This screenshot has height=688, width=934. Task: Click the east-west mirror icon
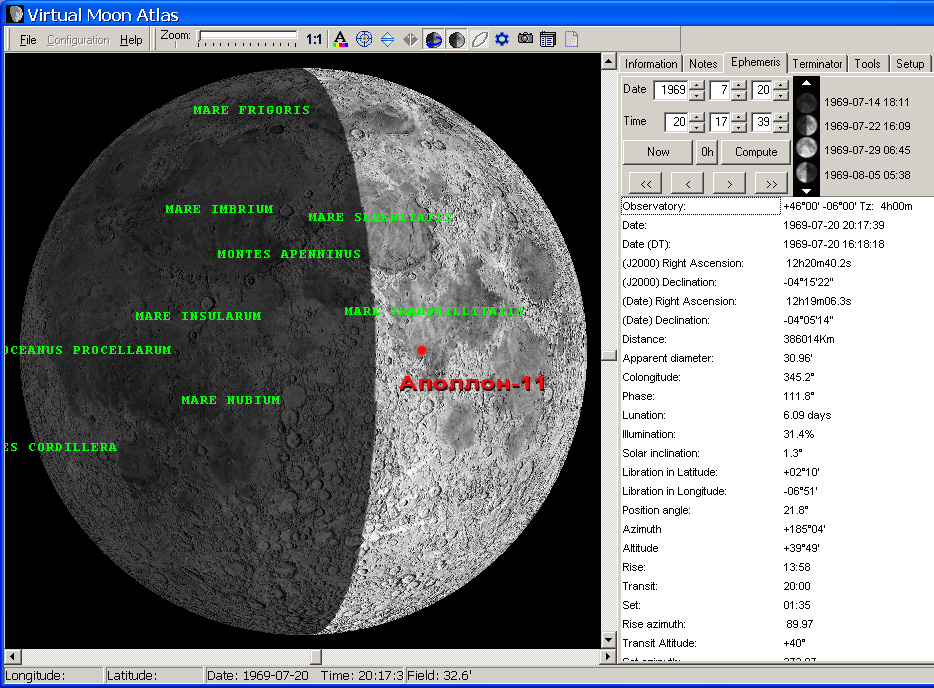(x=410, y=39)
